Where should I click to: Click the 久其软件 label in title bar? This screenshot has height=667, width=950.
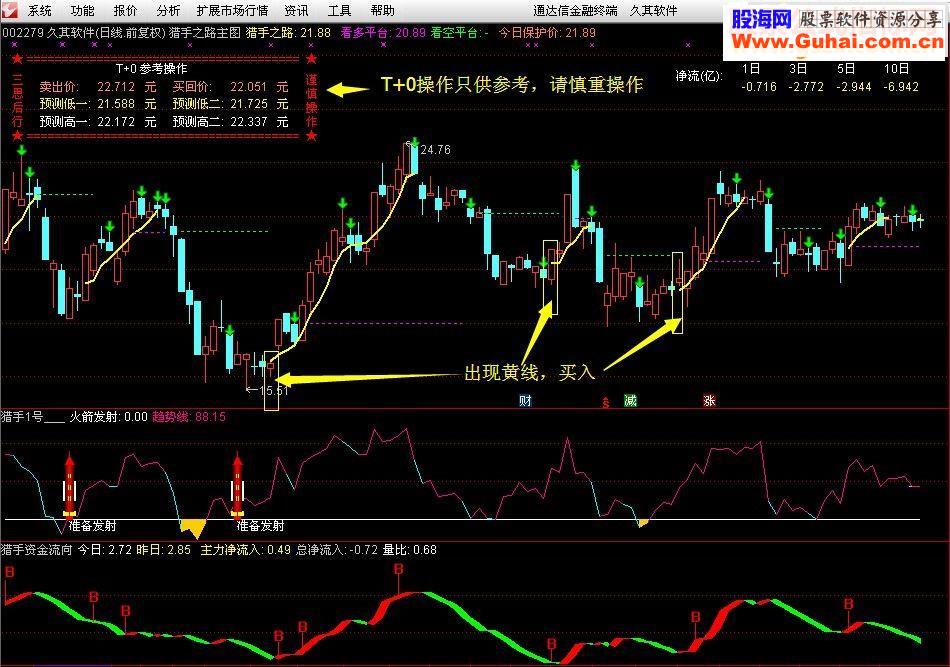653,10
